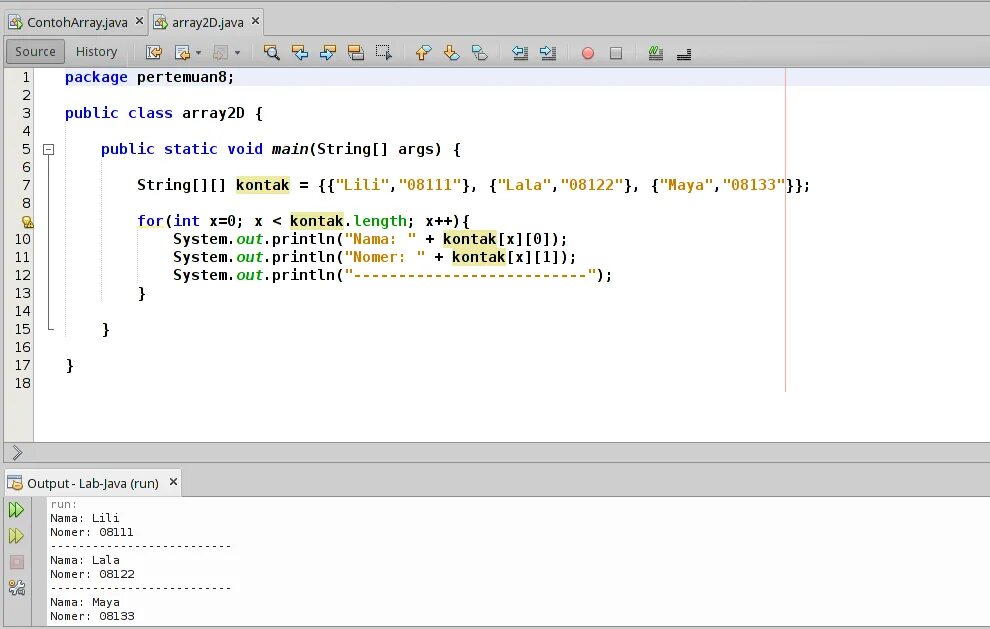Open the Back navigation dropdown arrow
This screenshot has height=629, width=990.
pyautogui.click(x=197, y=52)
